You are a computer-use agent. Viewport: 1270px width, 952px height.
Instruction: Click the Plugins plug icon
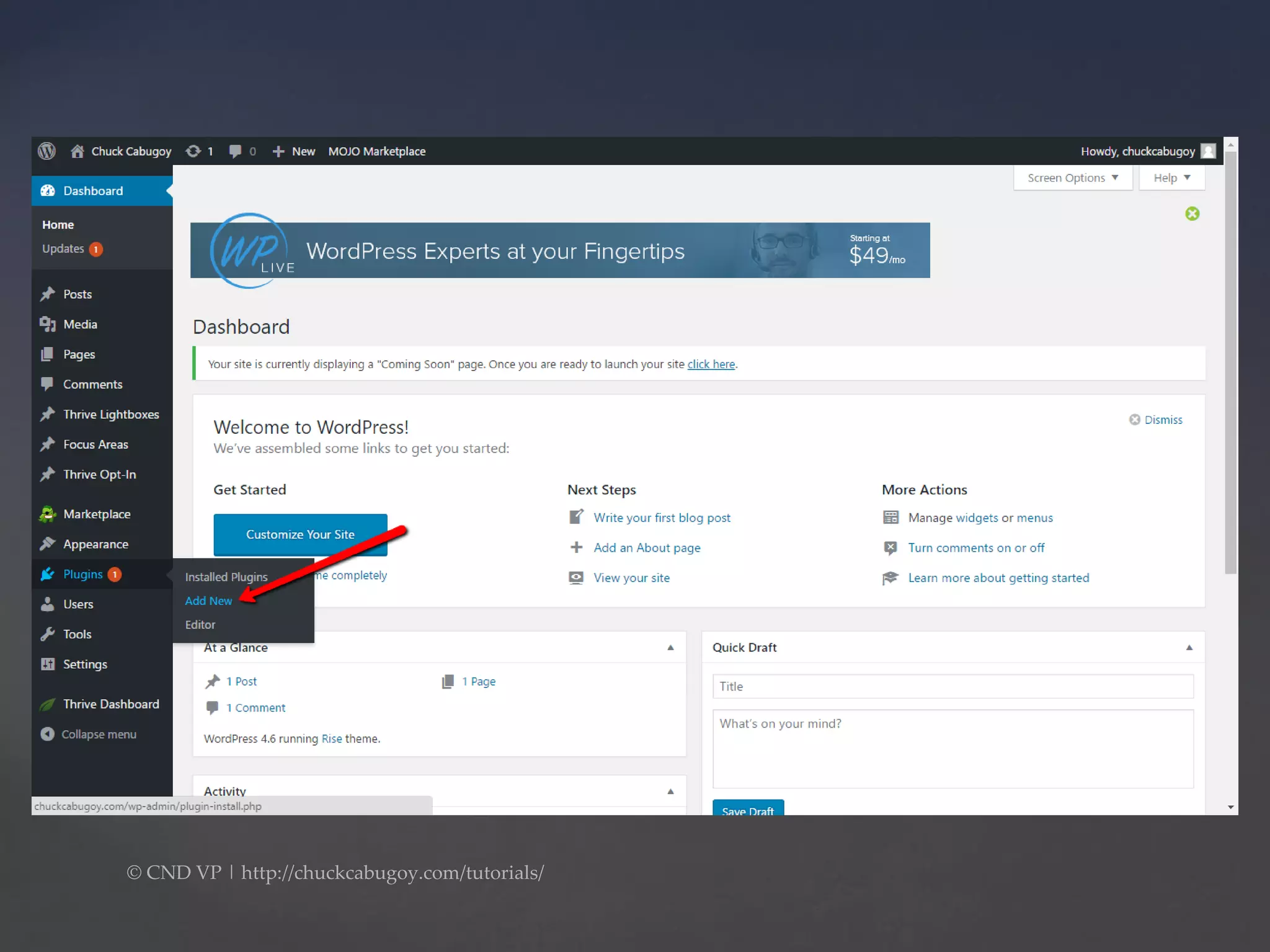[x=48, y=574]
